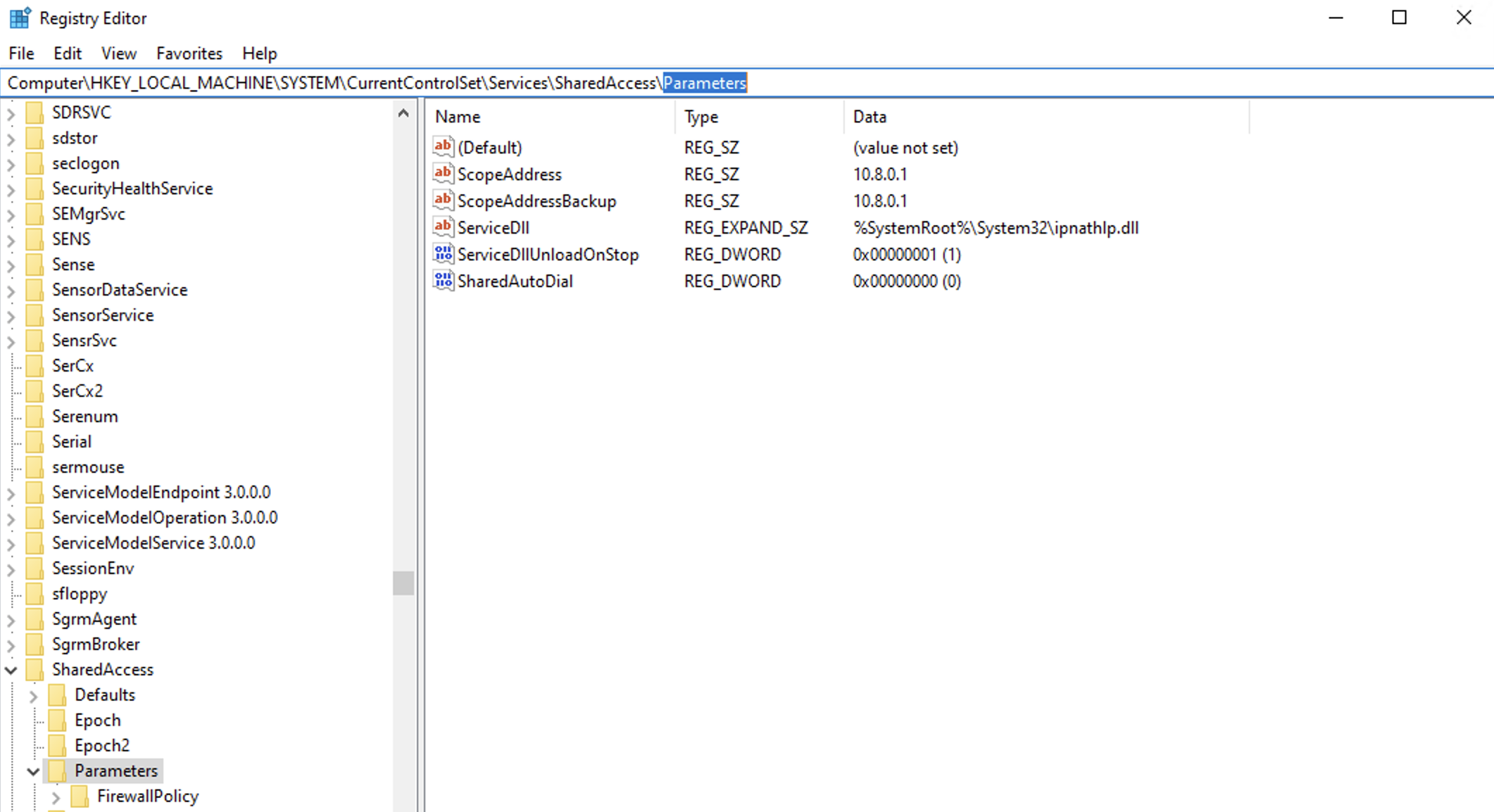Click the tree scrollbar up arrow
Viewport: 1494px width, 812px height.
(x=403, y=113)
